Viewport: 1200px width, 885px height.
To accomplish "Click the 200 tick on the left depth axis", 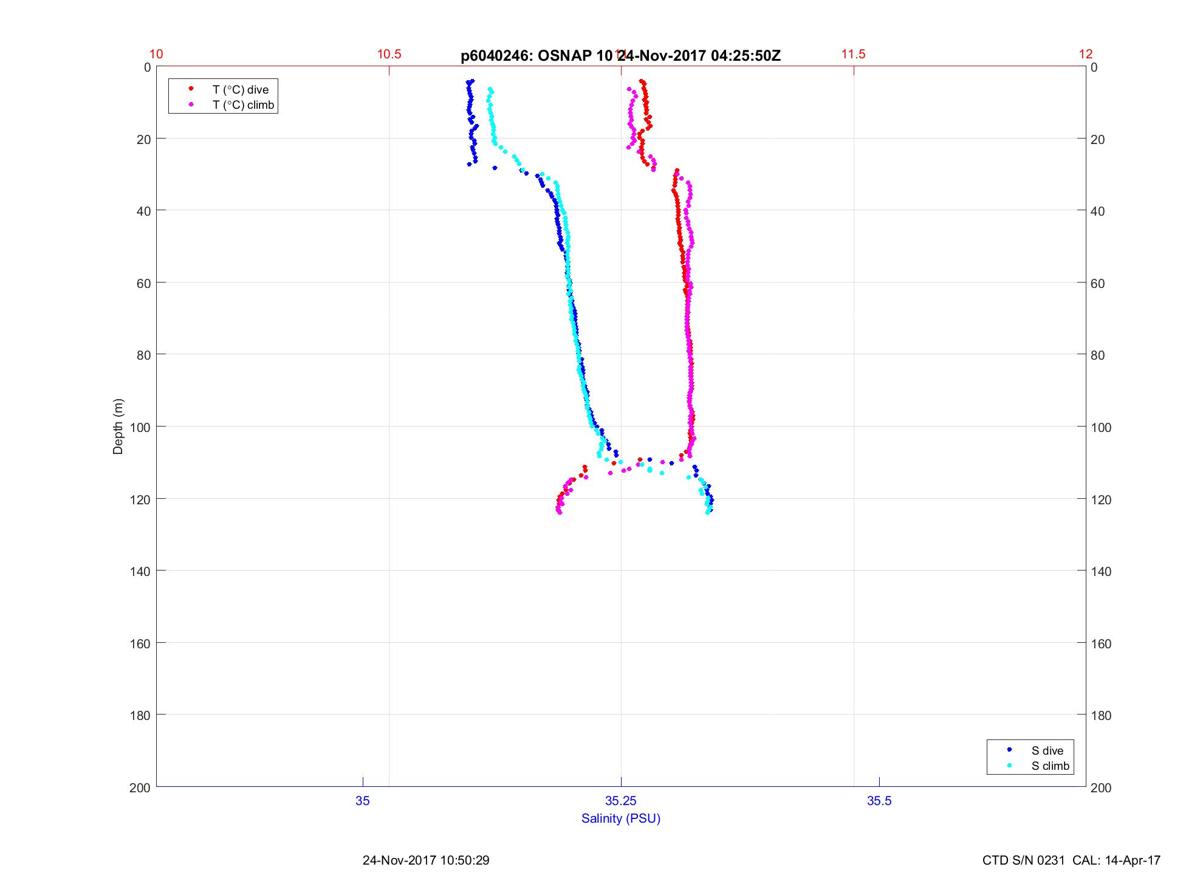I will click(141, 788).
